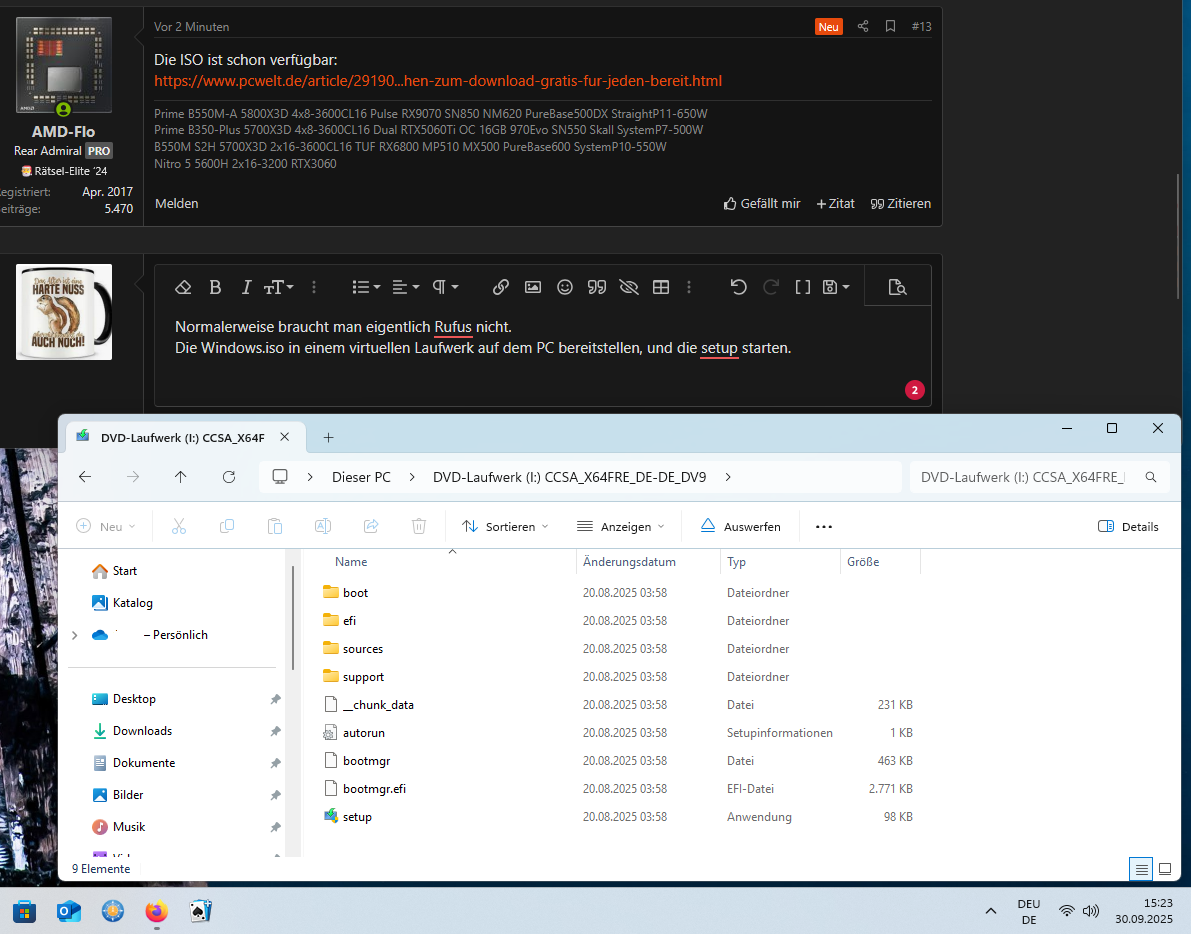This screenshot has width=1191, height=934.
Task: Click insert image icon in editor
Action: pos(533,287)
